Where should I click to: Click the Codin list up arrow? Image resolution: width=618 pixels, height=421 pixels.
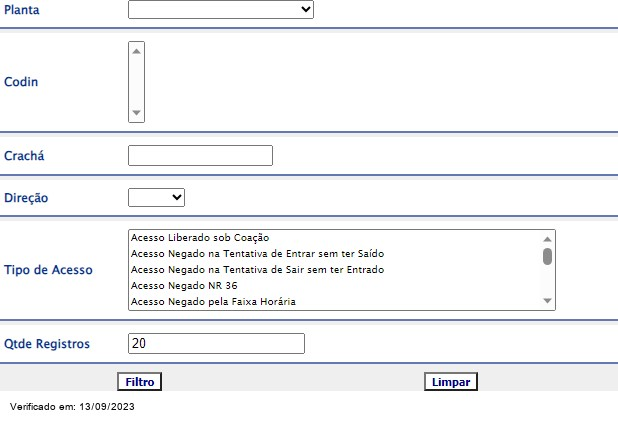coord(136,51)
